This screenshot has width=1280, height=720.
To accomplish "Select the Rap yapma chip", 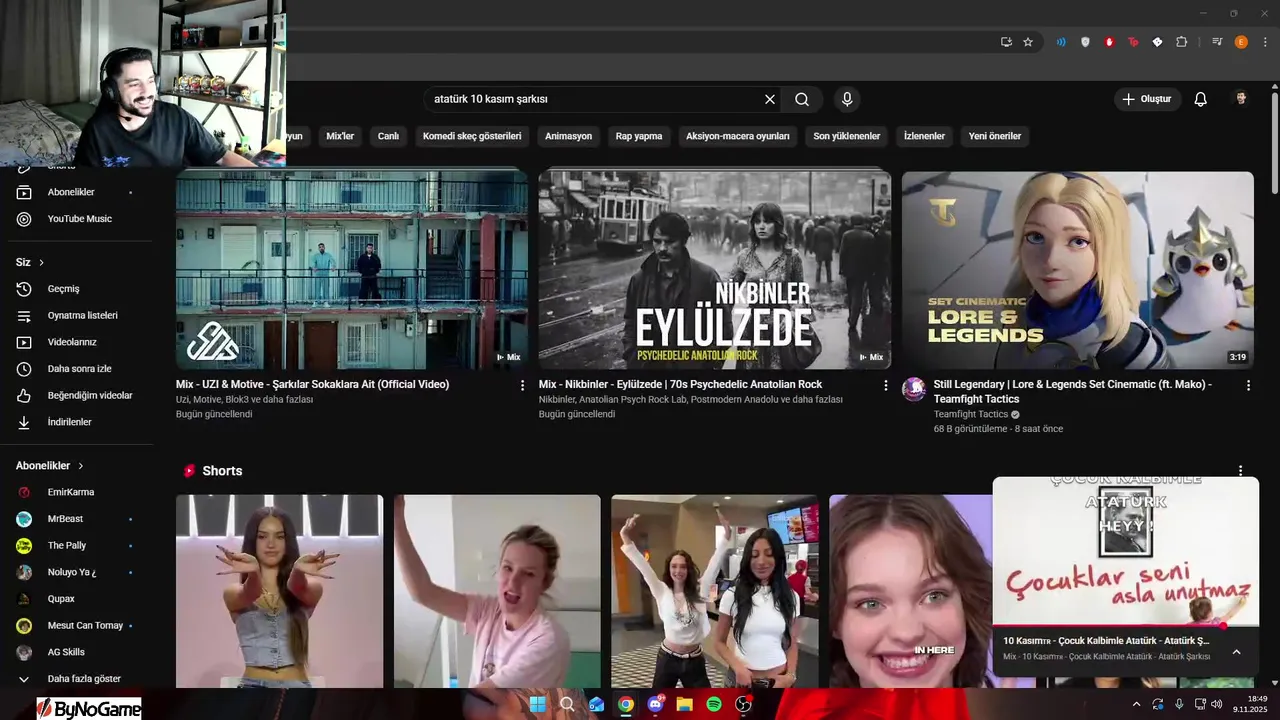I will (x=639, y=136).
